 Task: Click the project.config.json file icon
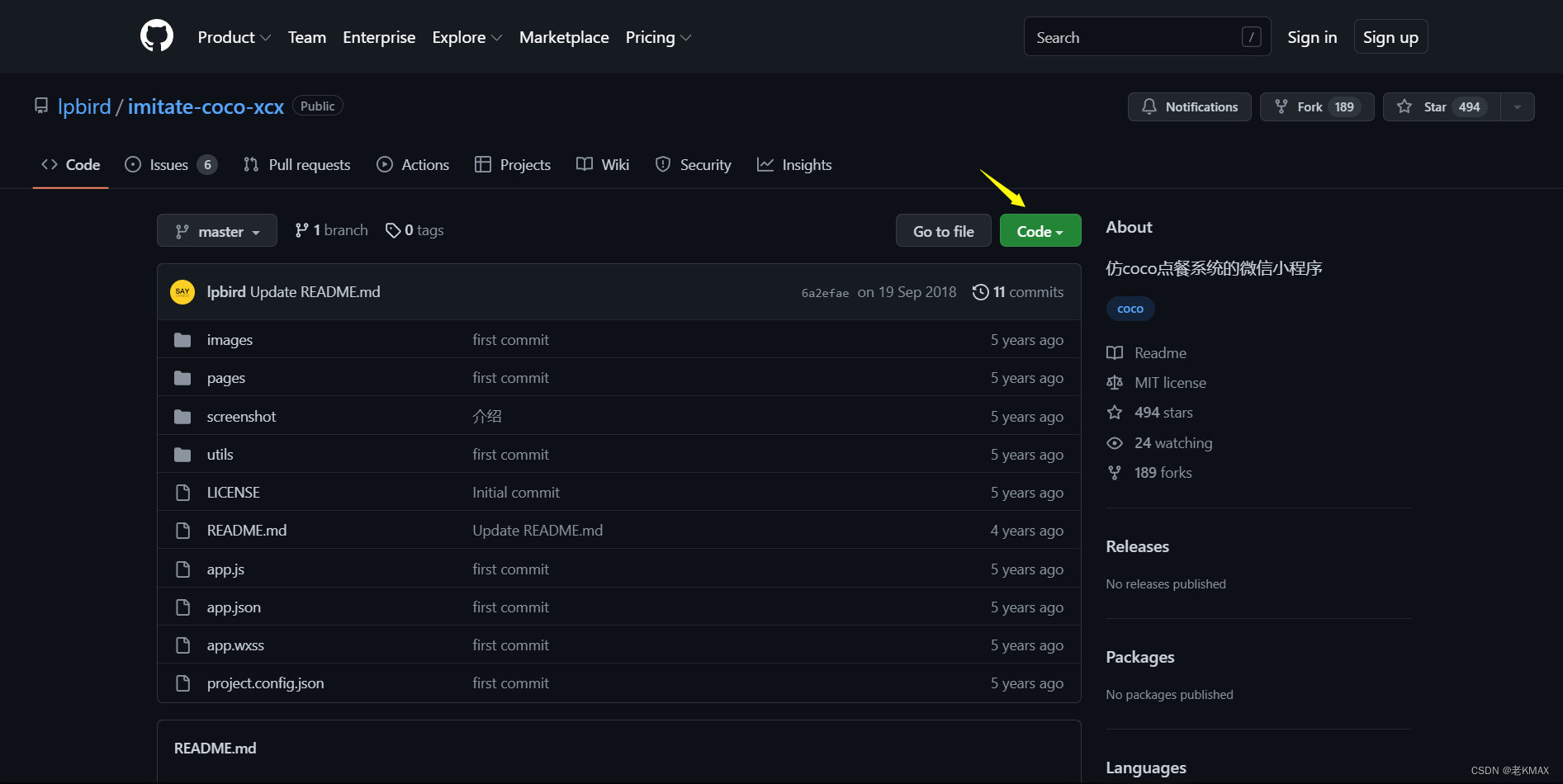tap(182, 683)
